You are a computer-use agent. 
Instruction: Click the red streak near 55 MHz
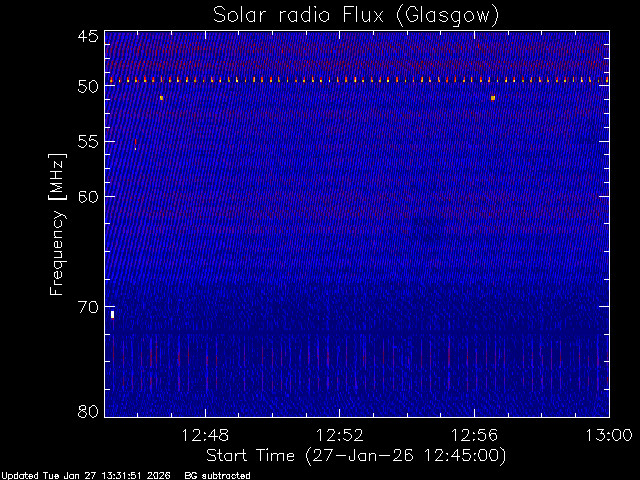pos(136,144)
